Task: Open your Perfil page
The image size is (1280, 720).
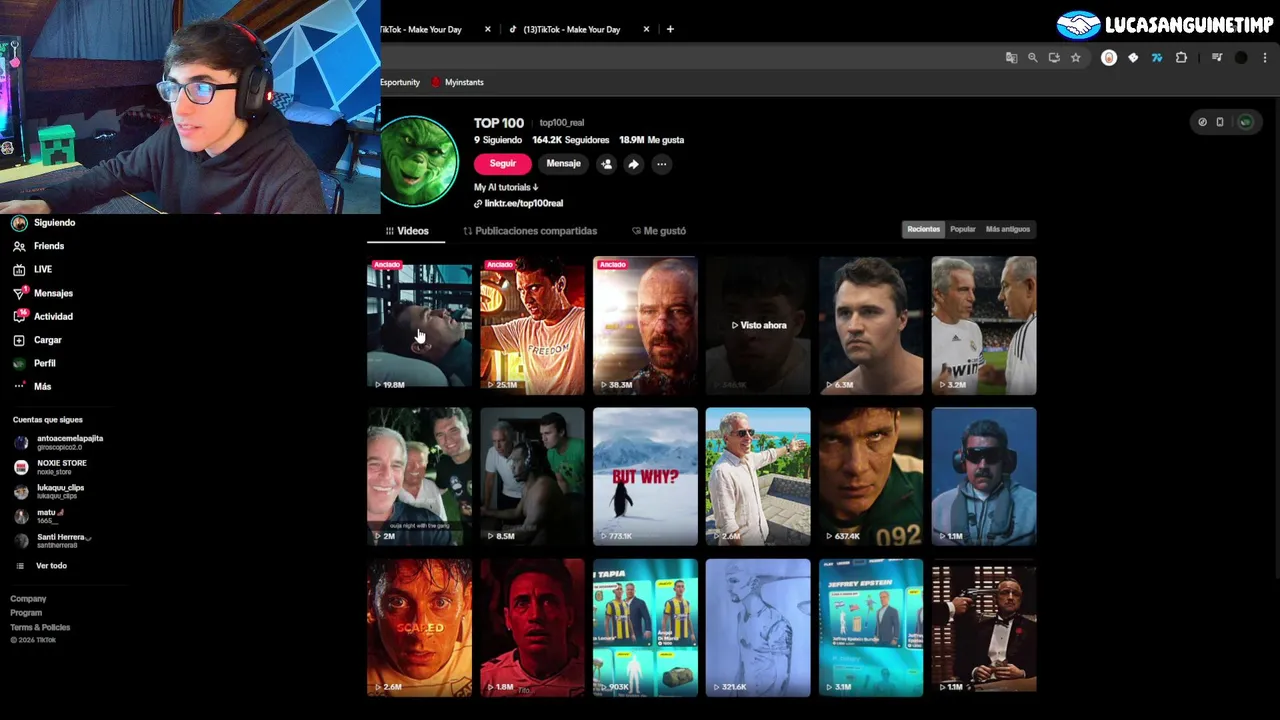Action: tap(35, 363)
